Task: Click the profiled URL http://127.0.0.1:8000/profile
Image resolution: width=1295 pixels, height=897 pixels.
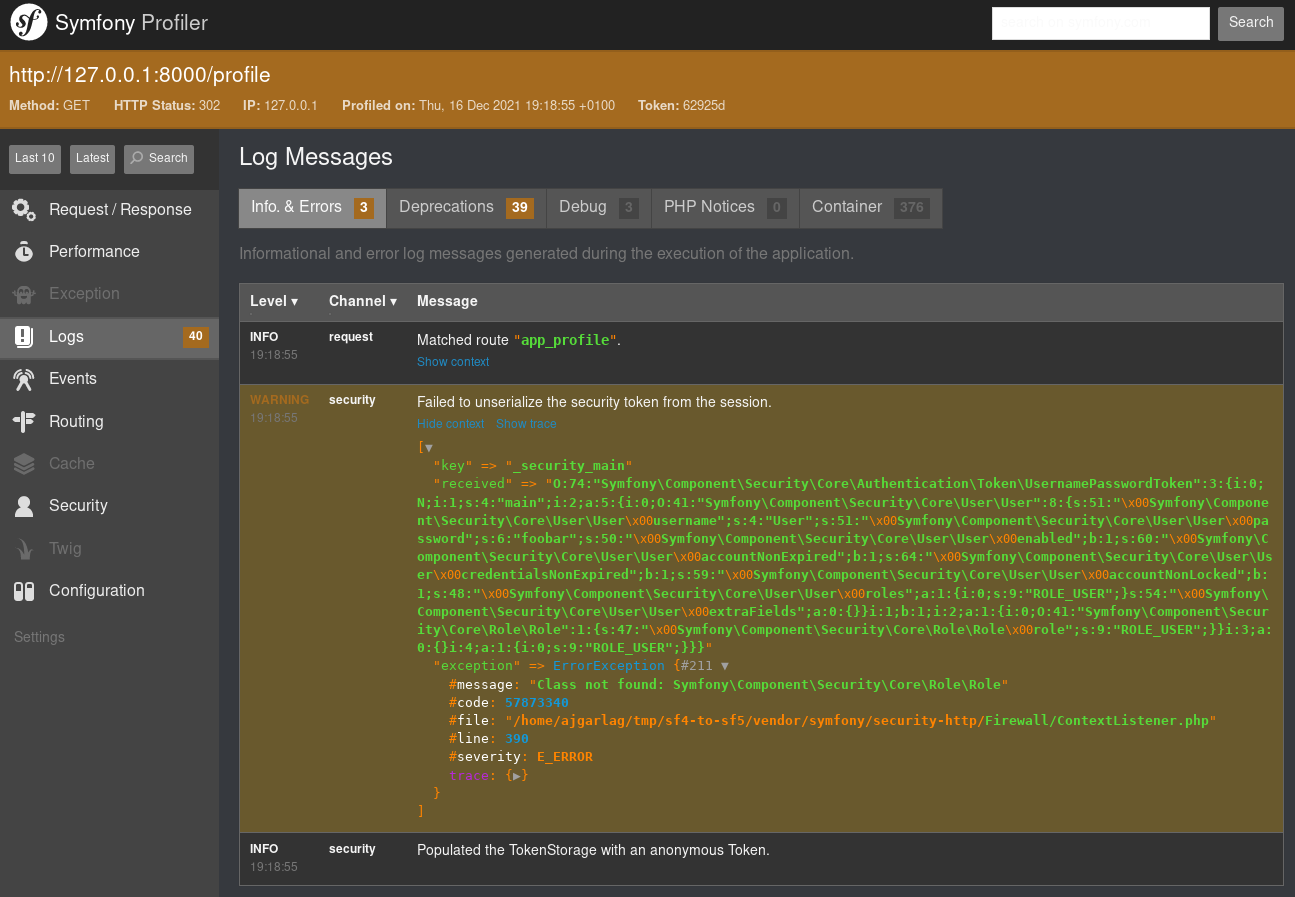Action: click(x=140, y=75)
